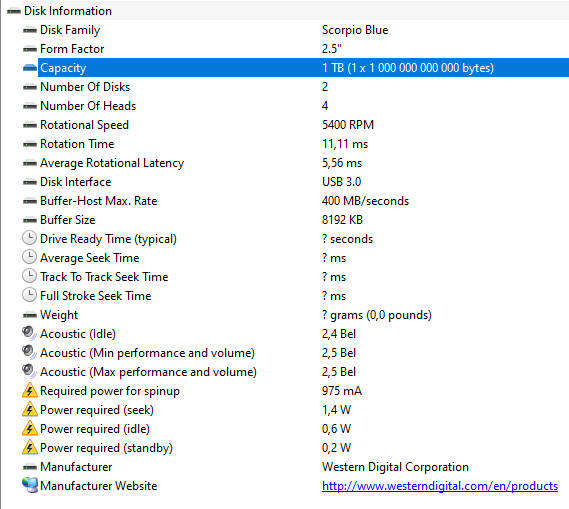Select the Buffer-Host Max. Rate label

click(x=99, y=201)
